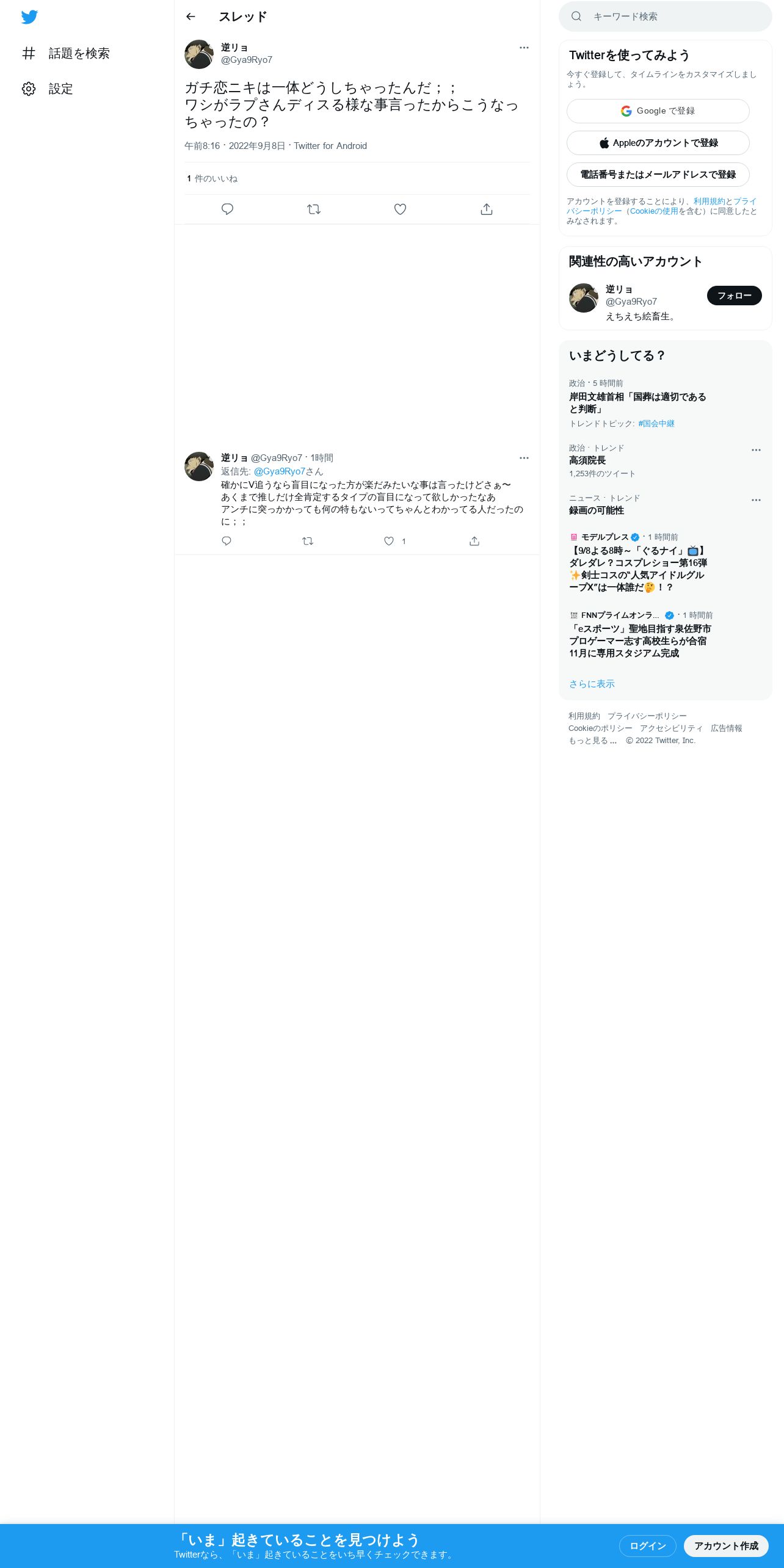Open more options on main tweet

tap(524, 48)
